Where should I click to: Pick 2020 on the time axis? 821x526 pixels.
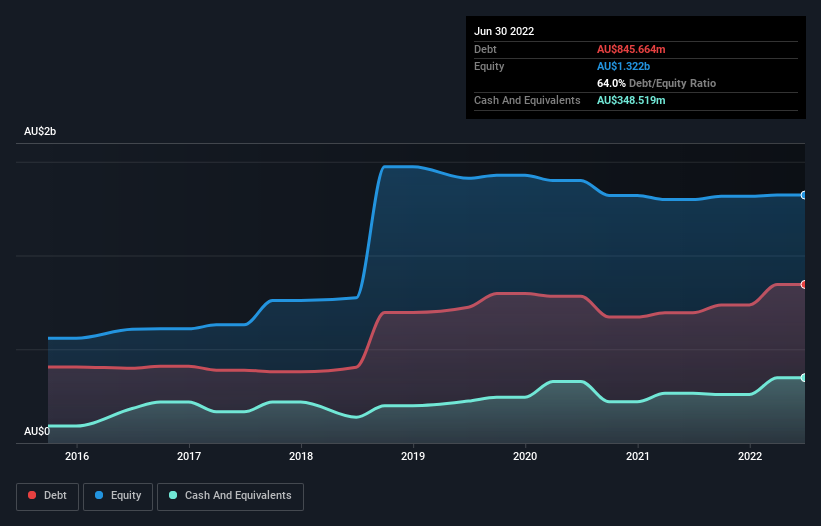point(525,457)
